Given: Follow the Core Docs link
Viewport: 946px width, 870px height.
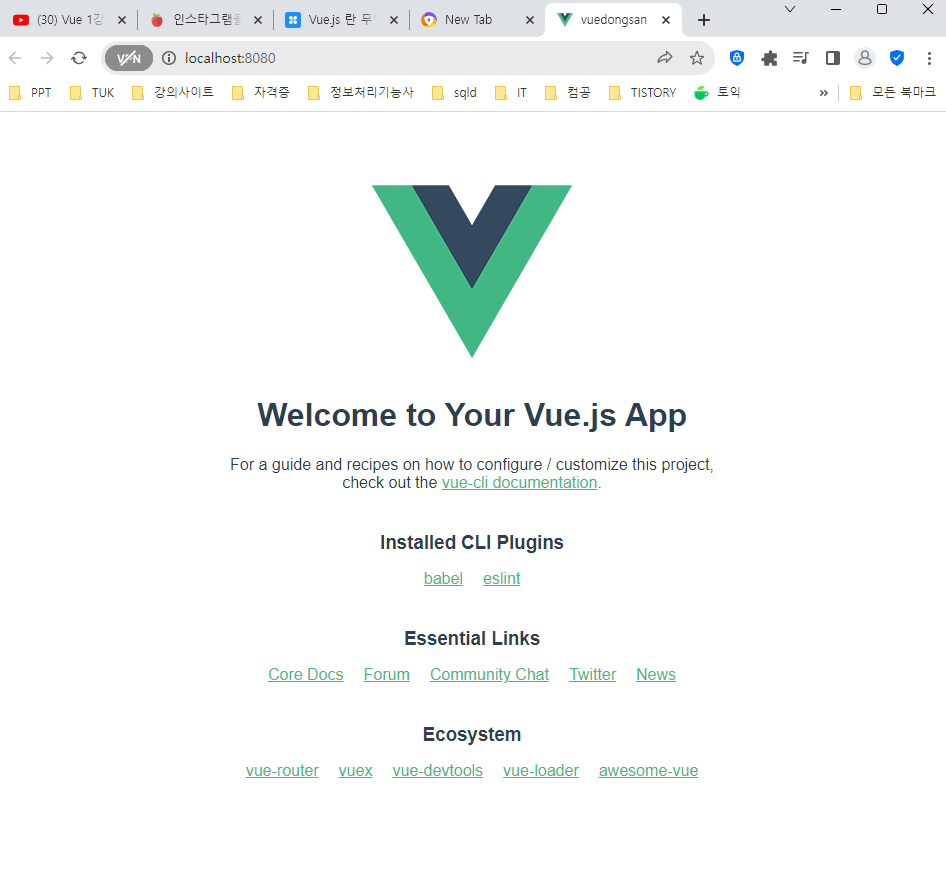Looking at the screenshot, I should point(305,675).
